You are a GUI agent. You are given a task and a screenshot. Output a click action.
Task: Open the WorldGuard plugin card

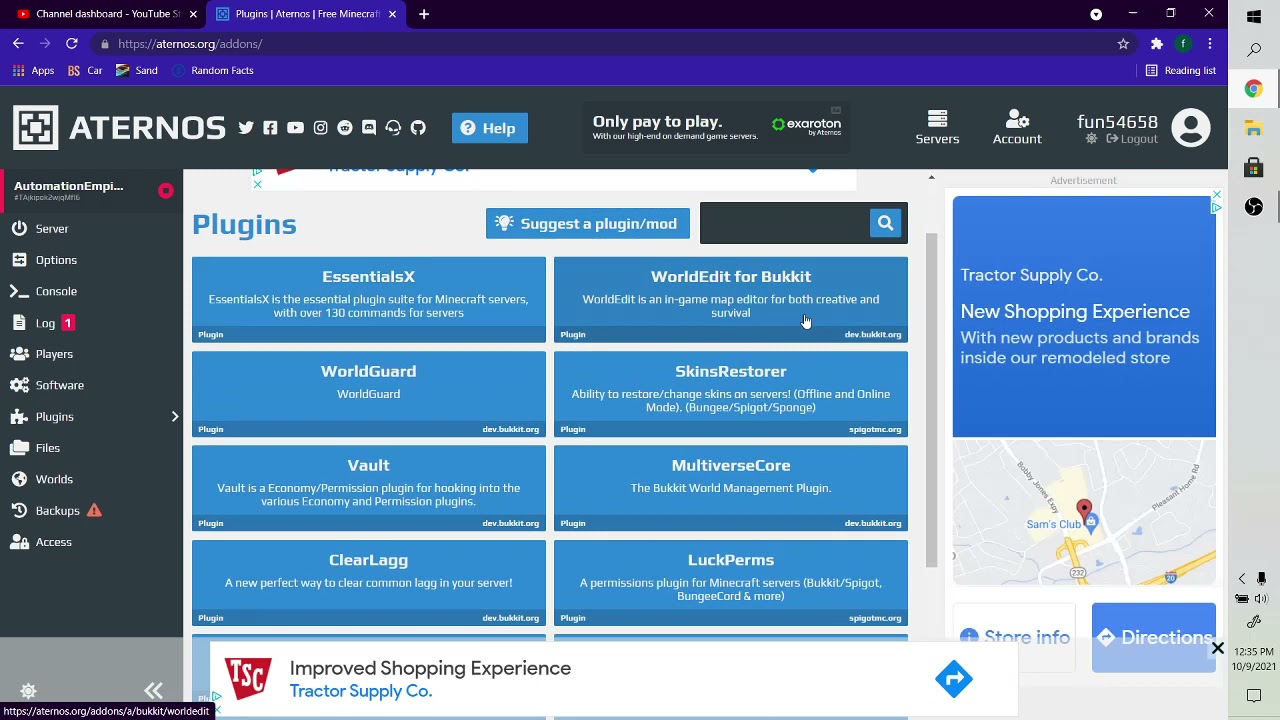pyautogui.click(x=369, y=394)
